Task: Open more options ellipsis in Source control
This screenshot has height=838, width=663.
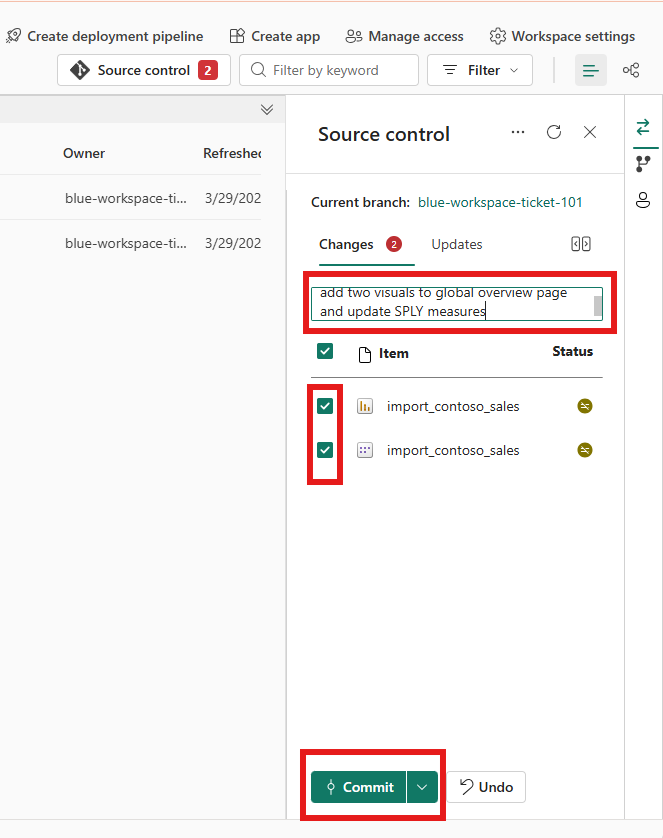Action: pos(518,132)
